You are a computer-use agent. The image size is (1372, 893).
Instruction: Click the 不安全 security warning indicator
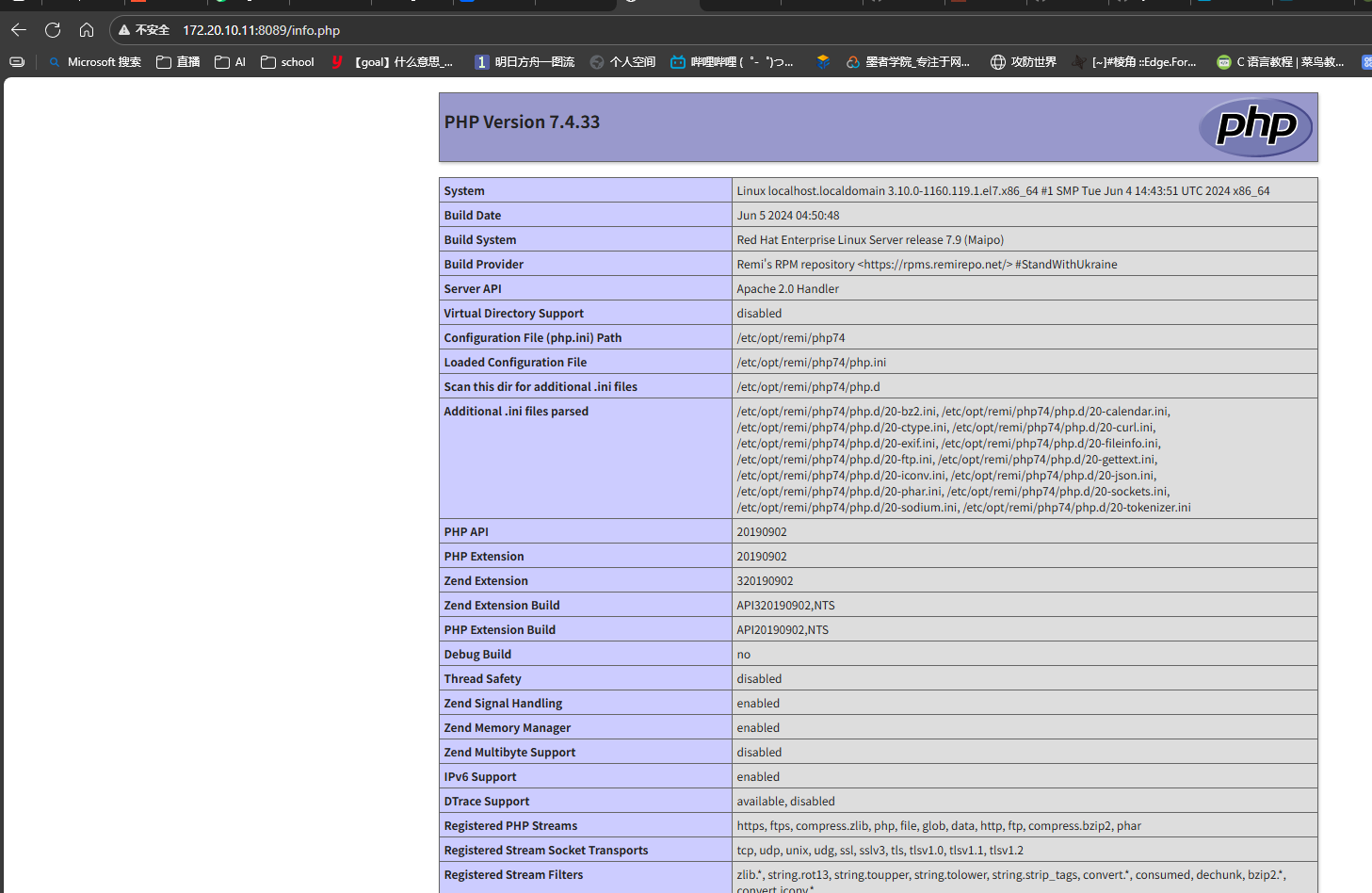pos(144,30)
